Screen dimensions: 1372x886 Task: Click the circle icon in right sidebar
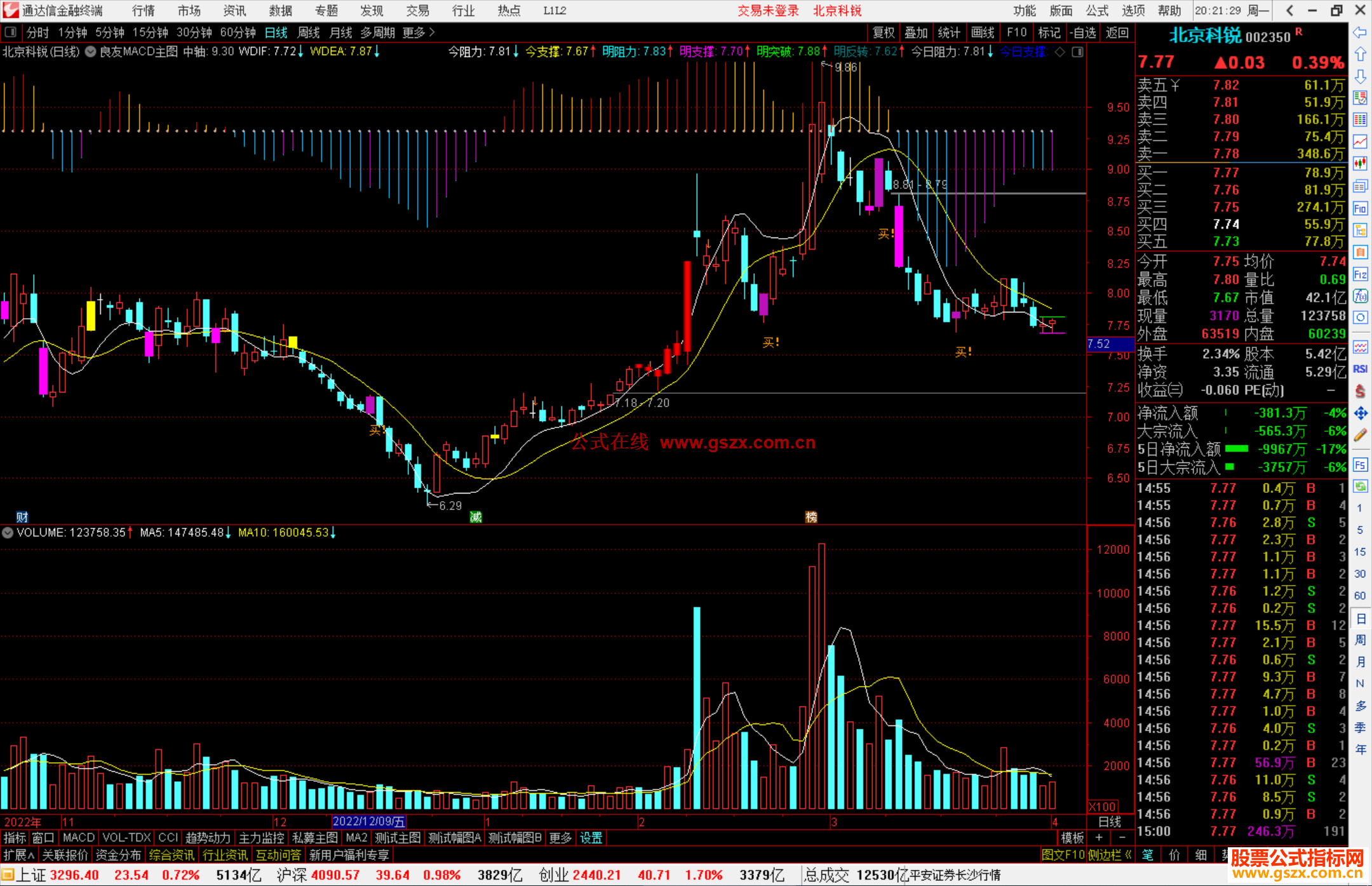point(1360,318)
